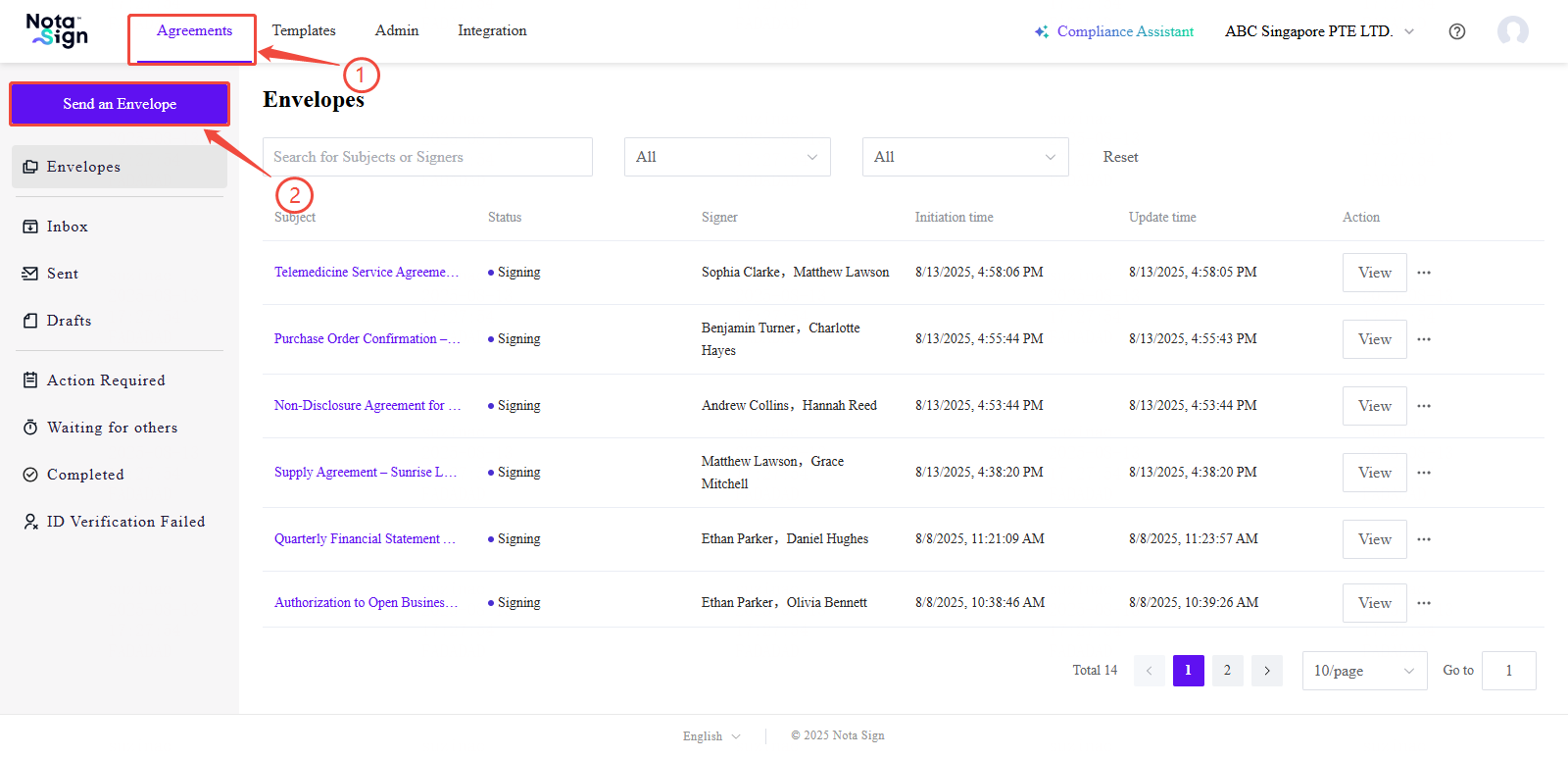Focus the Search for Subjects or Signers field

click(x=427, y=157)
